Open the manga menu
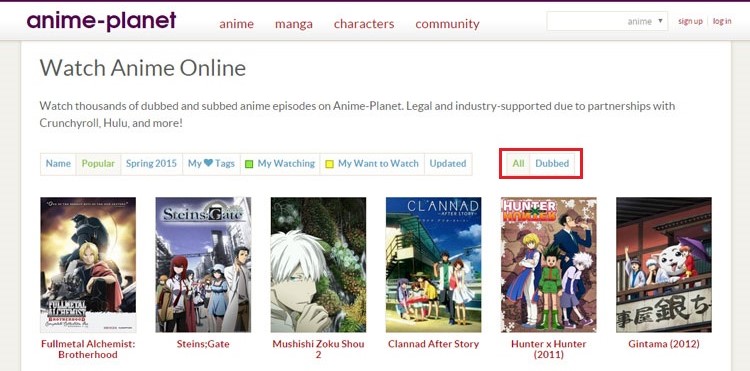Viewport: 750px width, 371px height. pos(294,24)
